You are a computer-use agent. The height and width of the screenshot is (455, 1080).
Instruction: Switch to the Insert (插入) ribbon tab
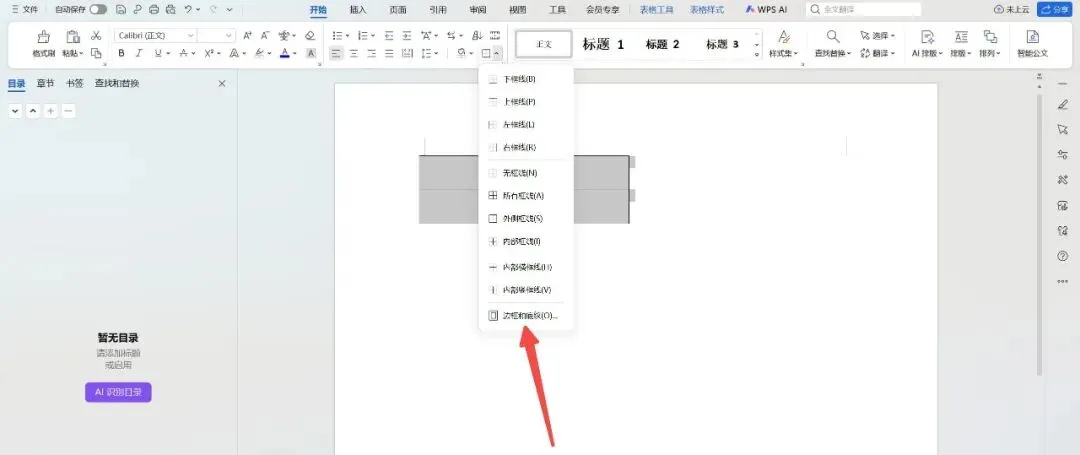coord(358,10)
